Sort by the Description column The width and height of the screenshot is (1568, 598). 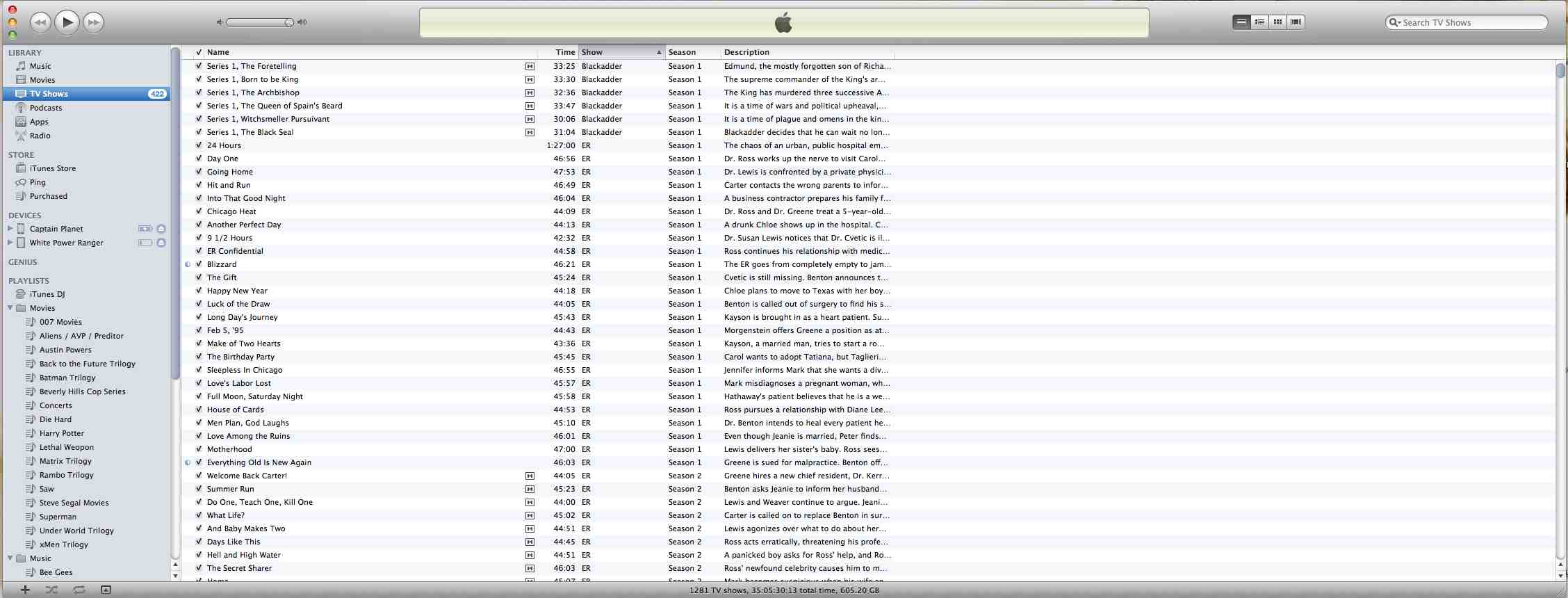808,52
